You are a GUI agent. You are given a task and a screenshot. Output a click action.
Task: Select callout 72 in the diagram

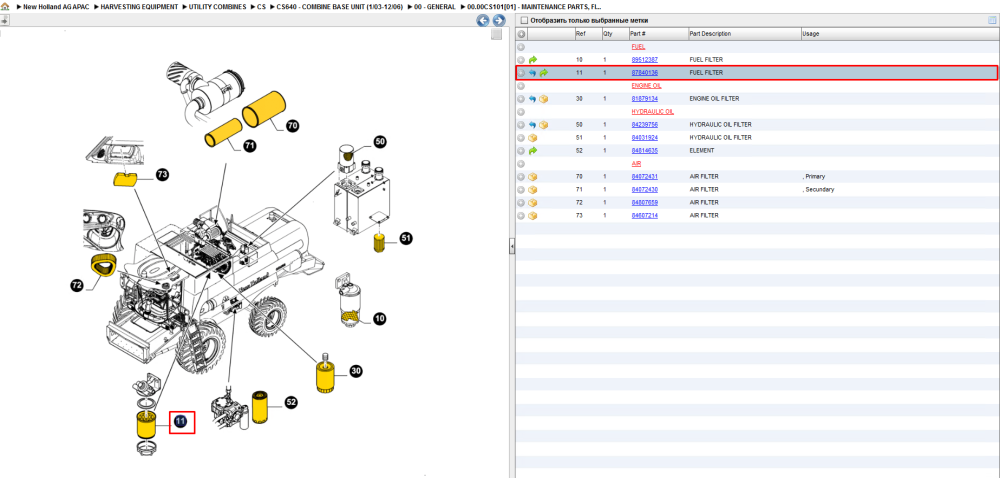pyautogui.click(x=77, y=286)
